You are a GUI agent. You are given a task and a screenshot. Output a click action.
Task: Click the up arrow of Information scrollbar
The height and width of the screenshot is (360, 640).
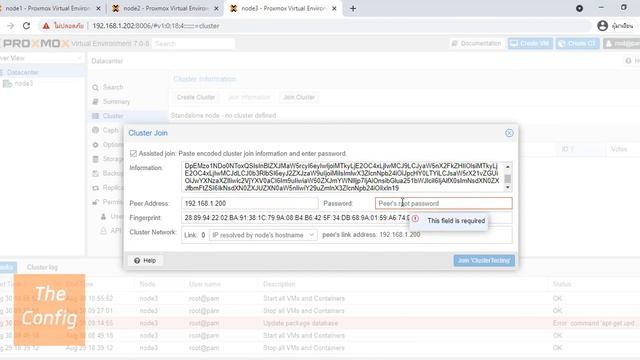(508, 167)
